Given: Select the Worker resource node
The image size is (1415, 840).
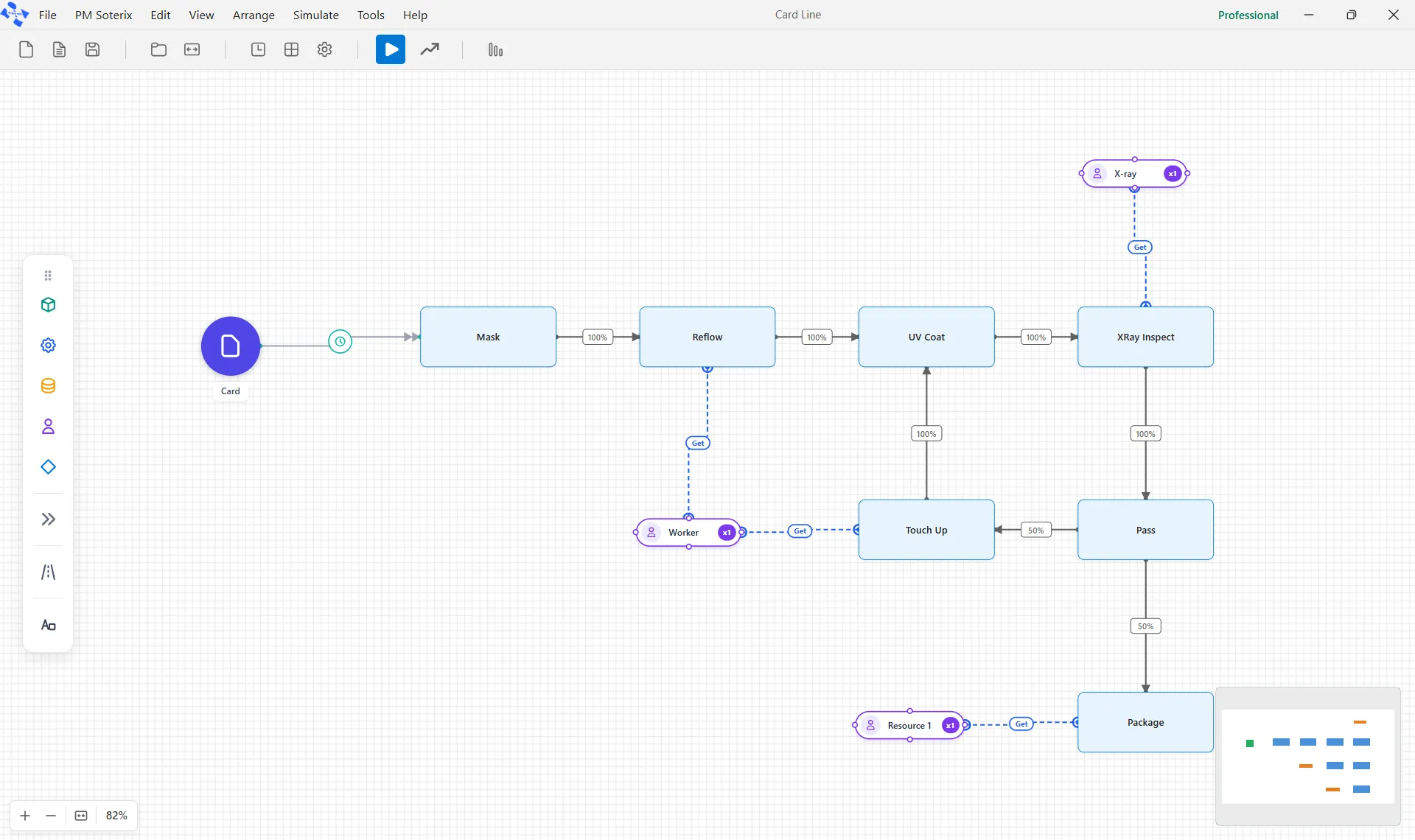Looking at the screenshot, I should (x=688, y=532).
